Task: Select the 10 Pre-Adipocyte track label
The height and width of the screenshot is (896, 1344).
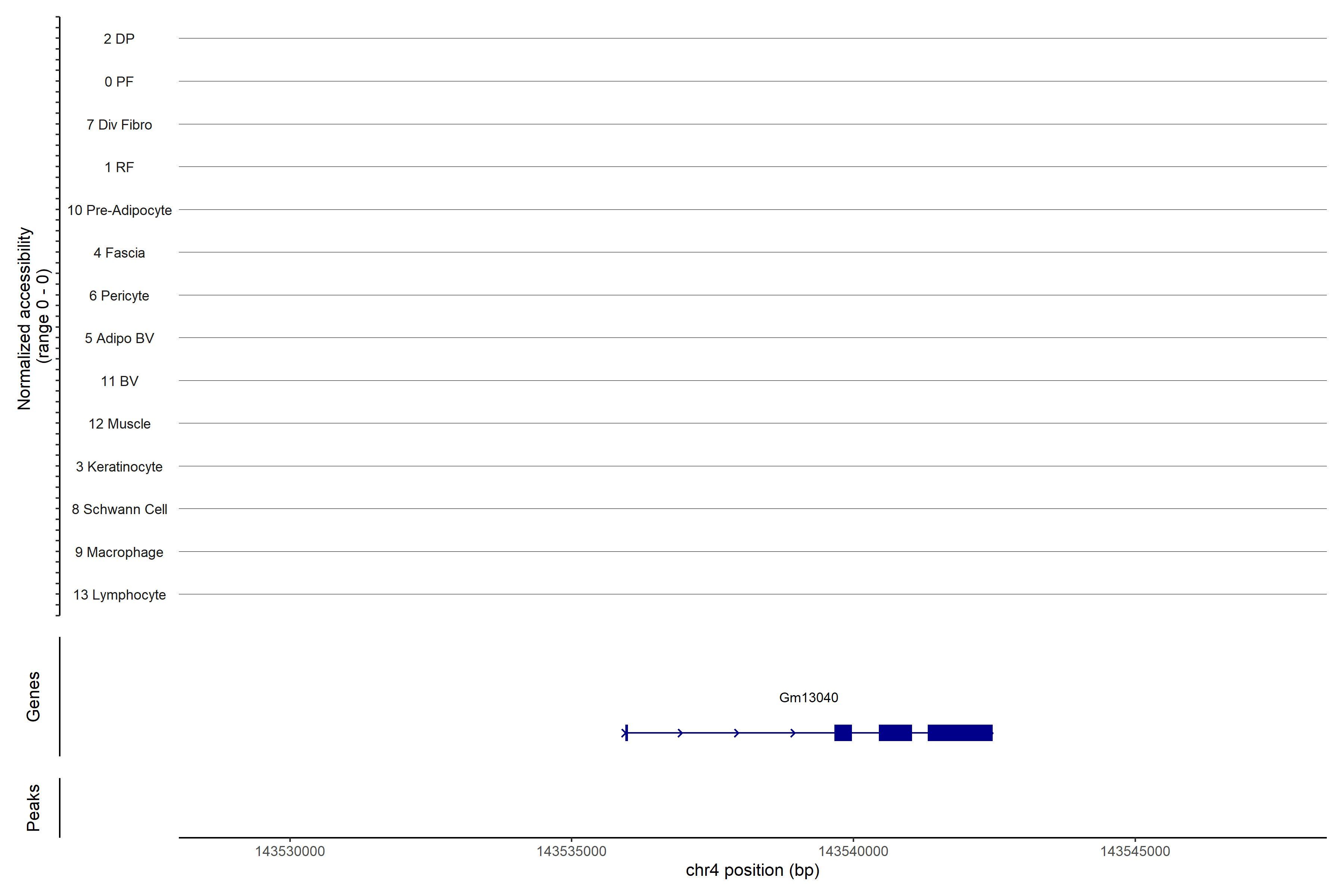Action: (119, 210)
